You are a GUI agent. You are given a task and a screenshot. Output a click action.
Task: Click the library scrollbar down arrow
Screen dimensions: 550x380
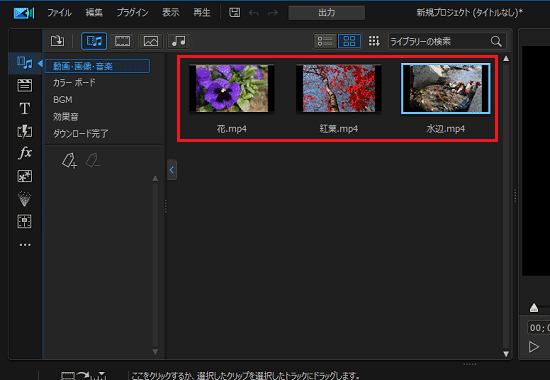click(506, 354)
